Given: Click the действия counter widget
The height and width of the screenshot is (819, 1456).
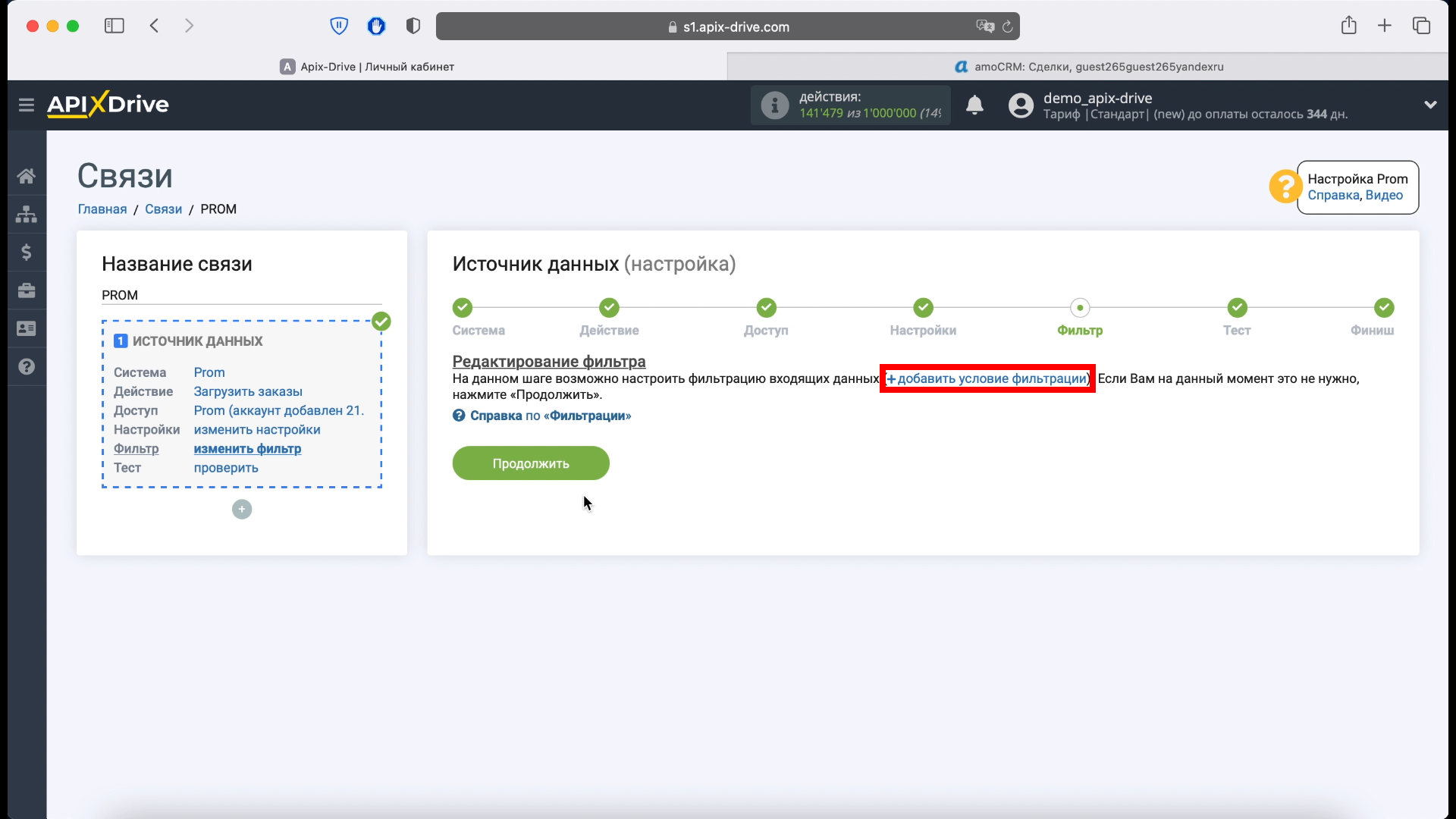Looking at the screenshot, I should pos(850,105).
